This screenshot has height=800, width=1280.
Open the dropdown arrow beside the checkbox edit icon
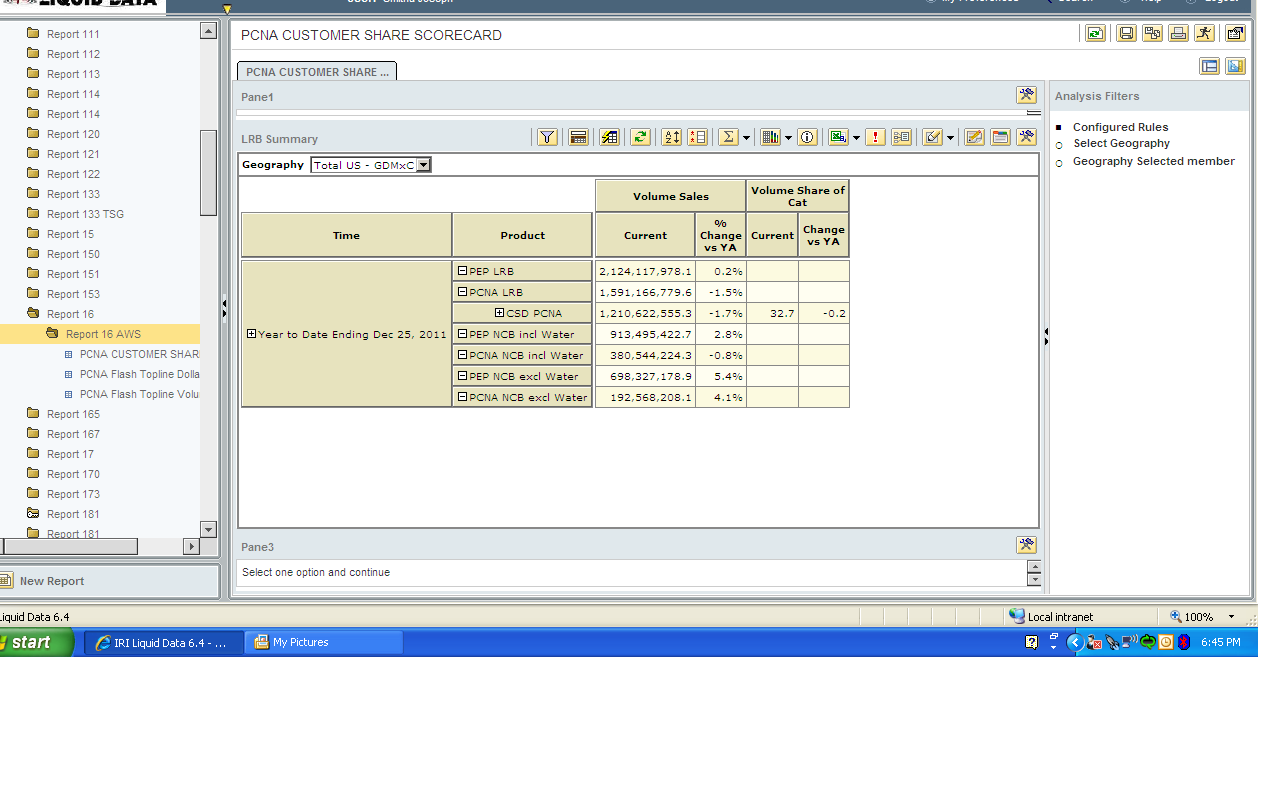pos(951,138)
